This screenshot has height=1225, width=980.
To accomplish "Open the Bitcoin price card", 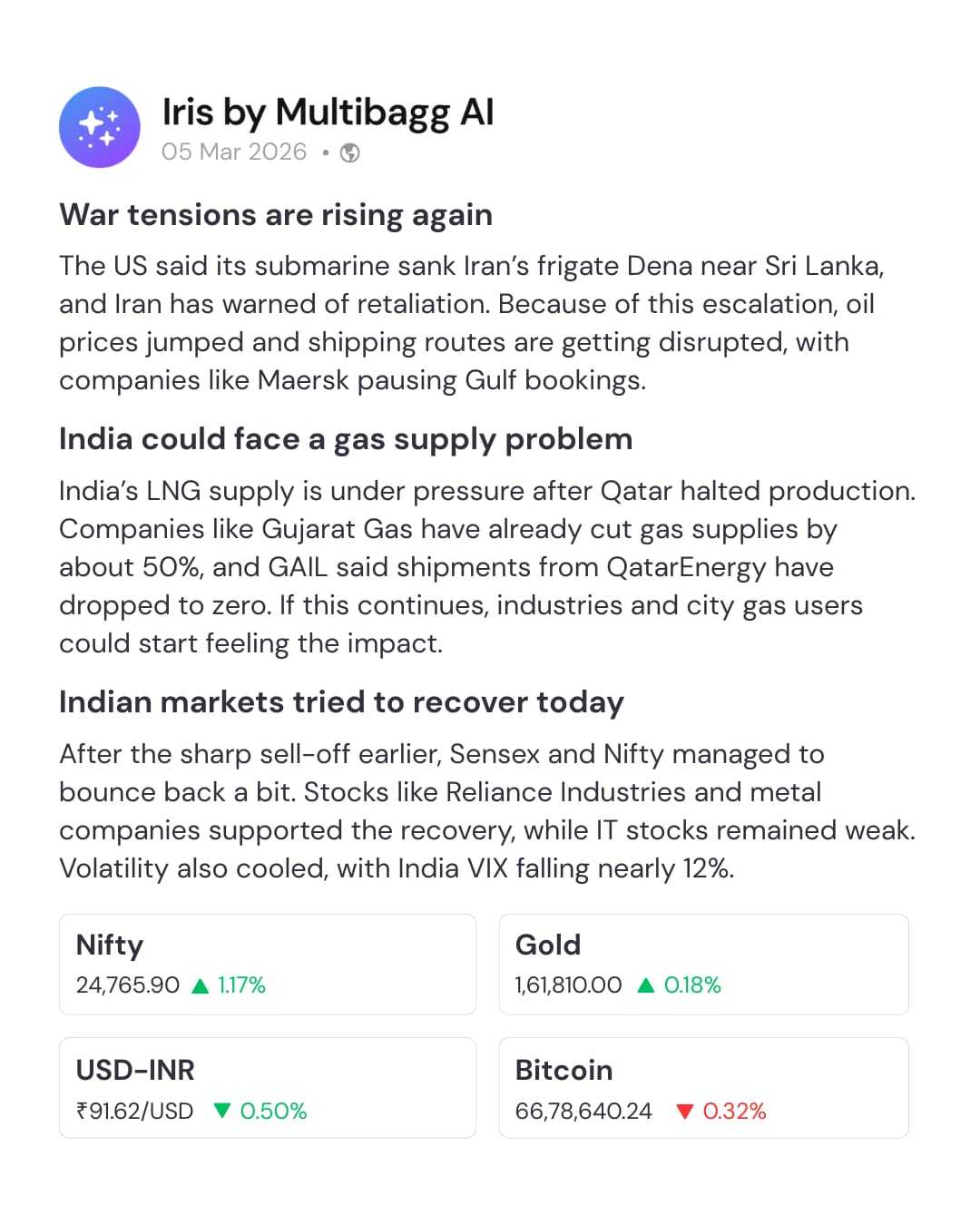I will (703, 1087).
